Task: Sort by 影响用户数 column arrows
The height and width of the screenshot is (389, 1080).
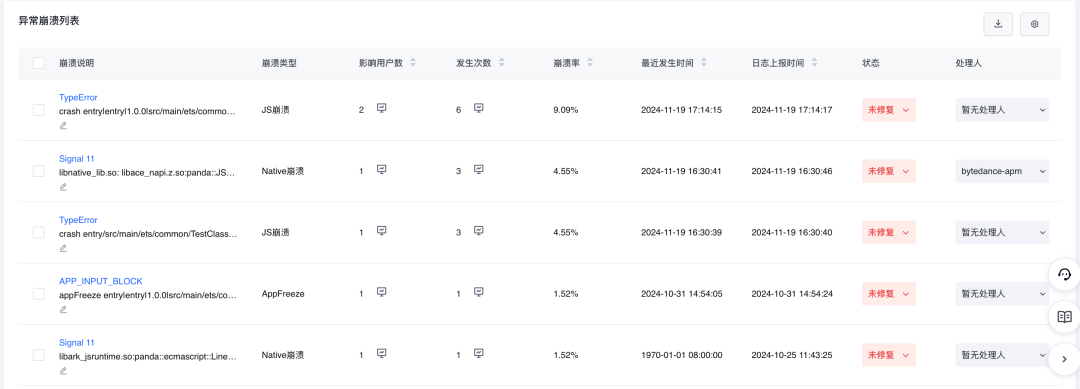Action: [413, 63]
